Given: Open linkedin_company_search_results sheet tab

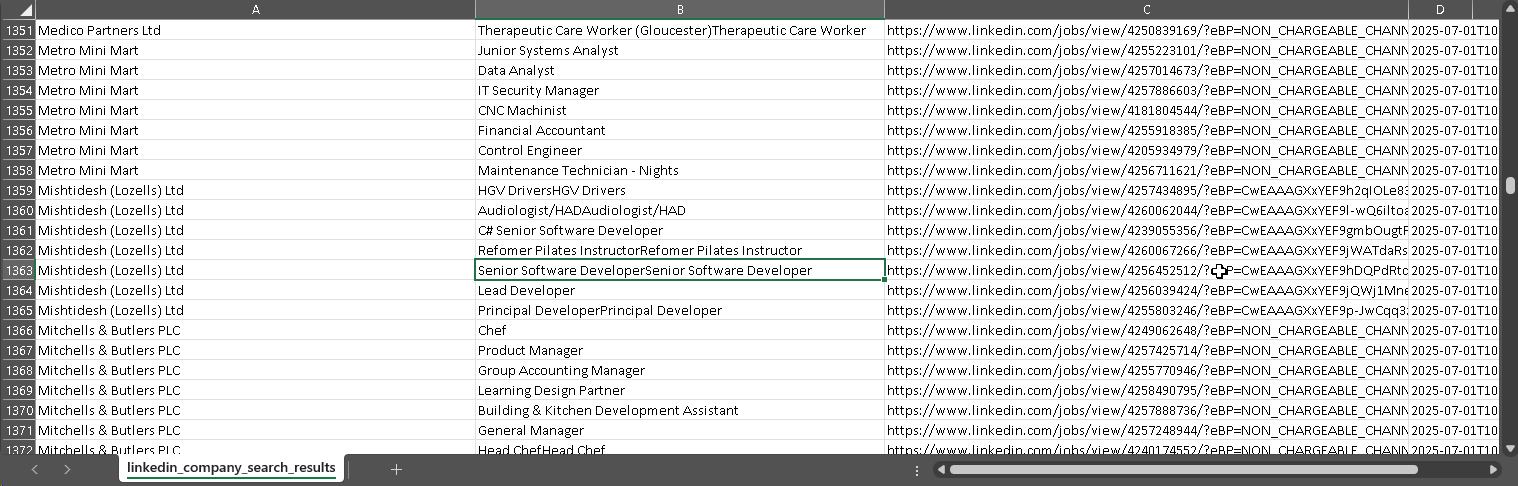Looking at the screenshot, I should point(231,468).
